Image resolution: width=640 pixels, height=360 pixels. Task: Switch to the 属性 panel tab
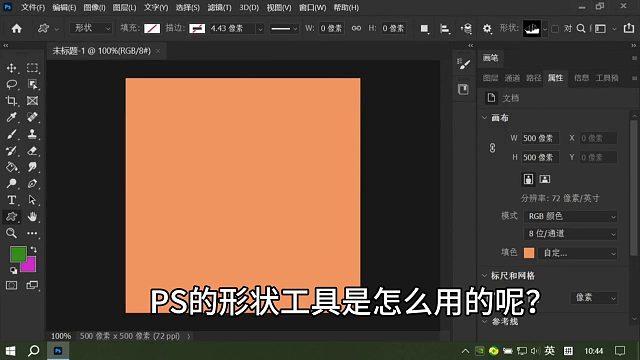point(555,78)
